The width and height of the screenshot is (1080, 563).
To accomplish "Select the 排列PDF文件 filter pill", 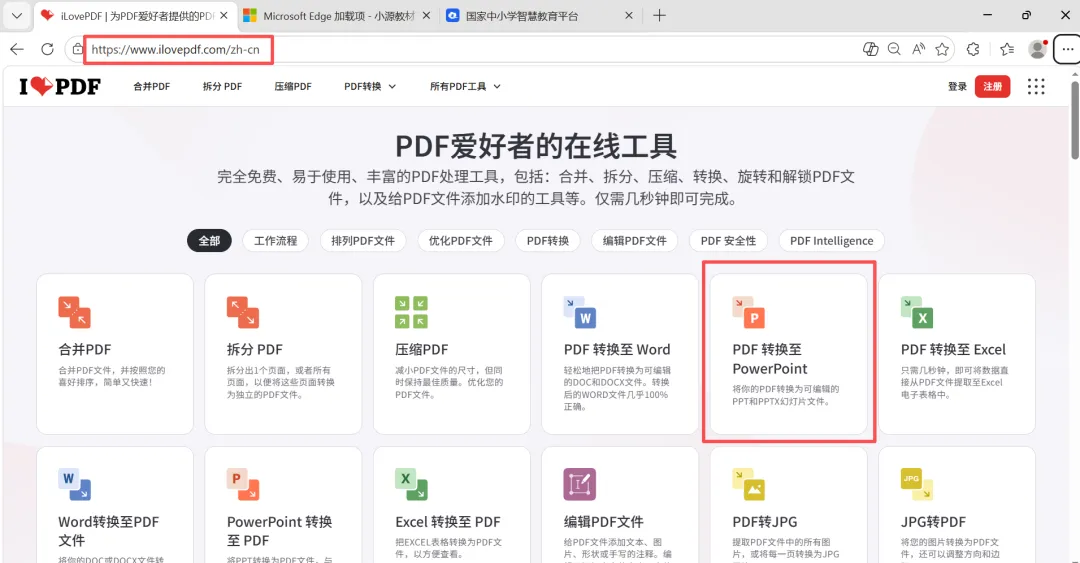I will pos(363,240).
